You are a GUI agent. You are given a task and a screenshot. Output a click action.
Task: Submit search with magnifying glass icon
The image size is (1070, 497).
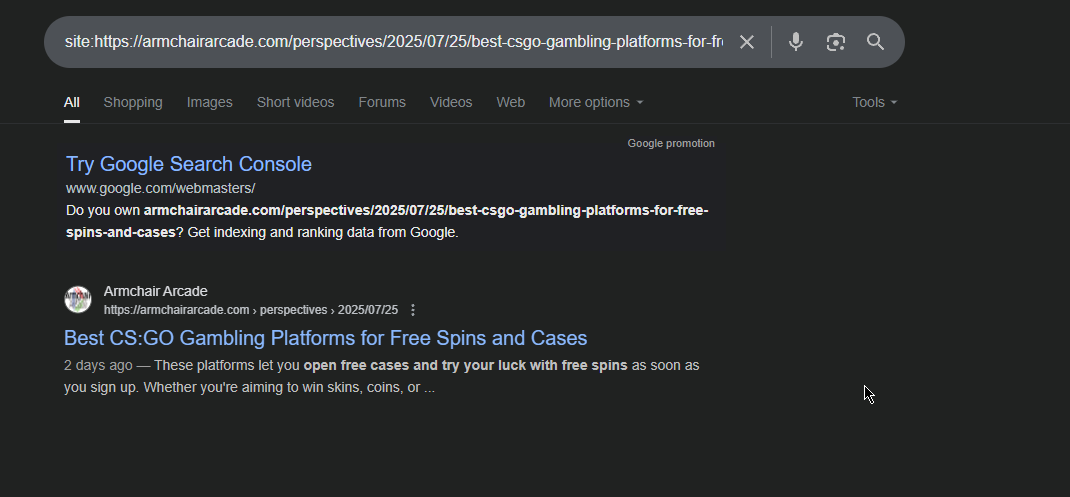876,42
